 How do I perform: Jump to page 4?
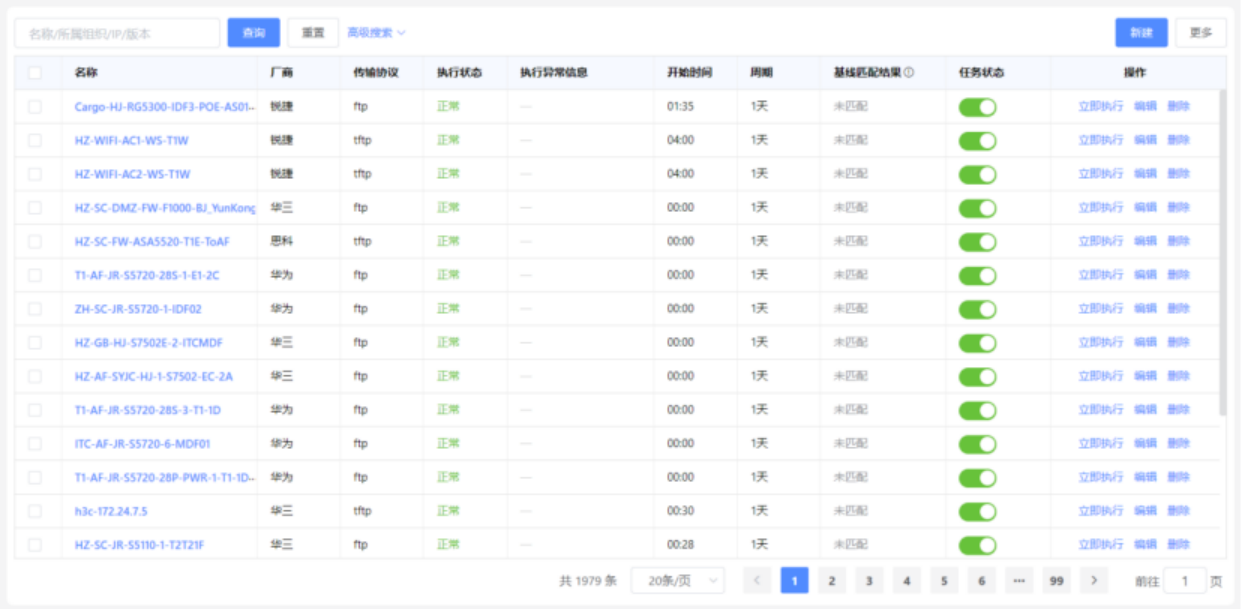click(x=906, y=580)
